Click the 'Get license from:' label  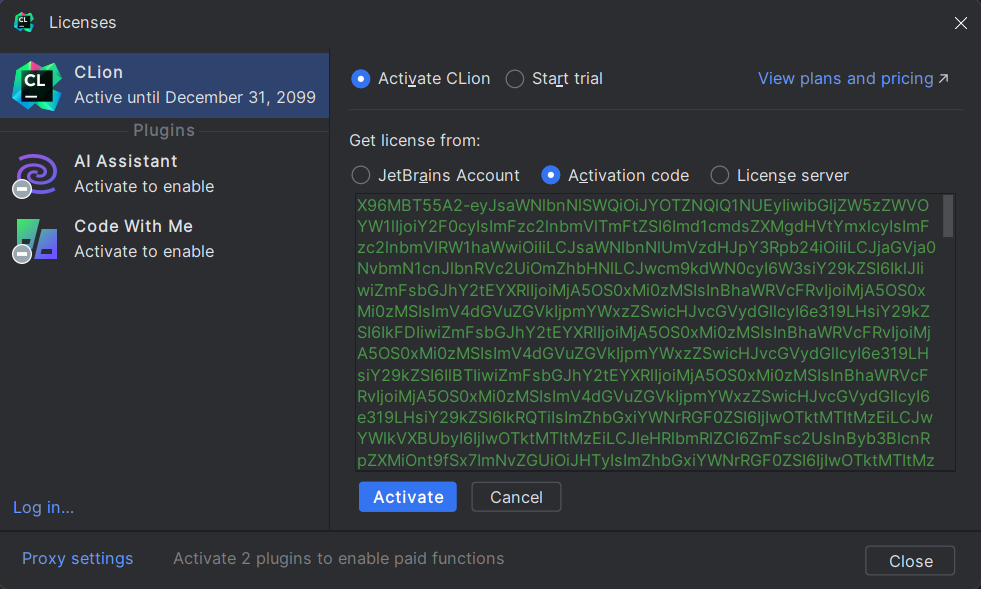tap(415, 140)
